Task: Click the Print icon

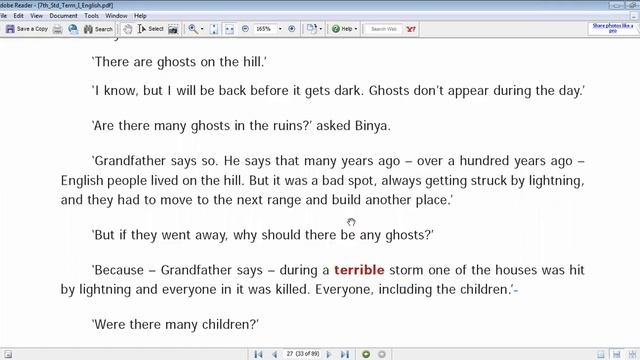Action: click(x=58, y=29)
